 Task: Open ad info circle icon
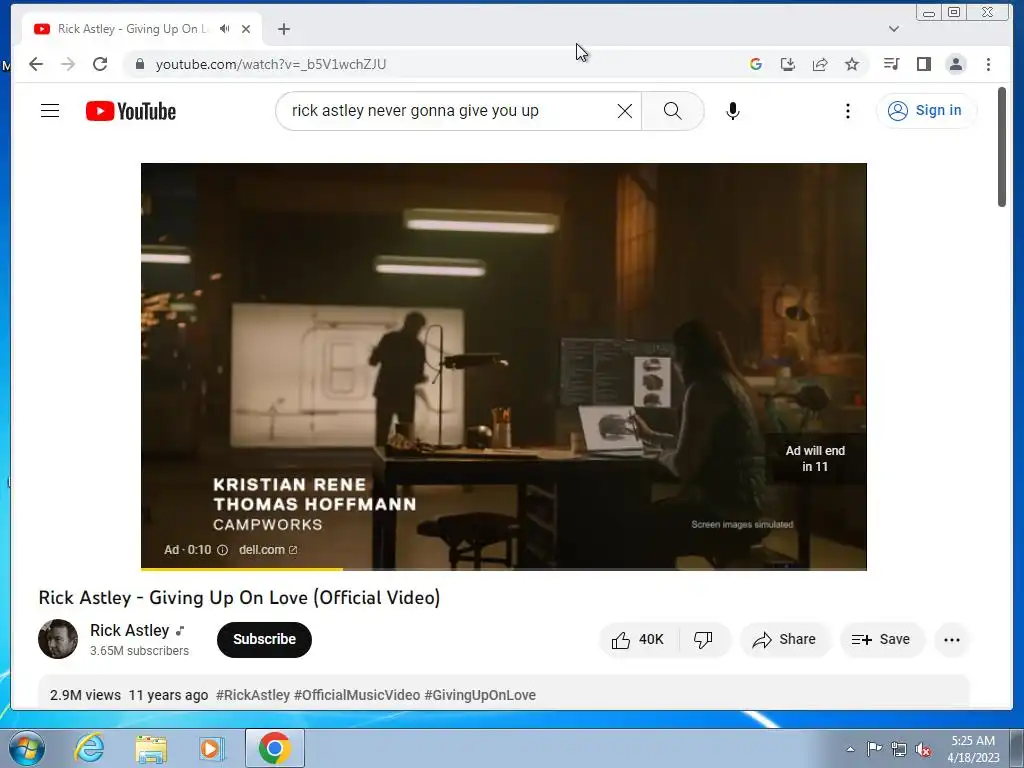tap(222, 550)
